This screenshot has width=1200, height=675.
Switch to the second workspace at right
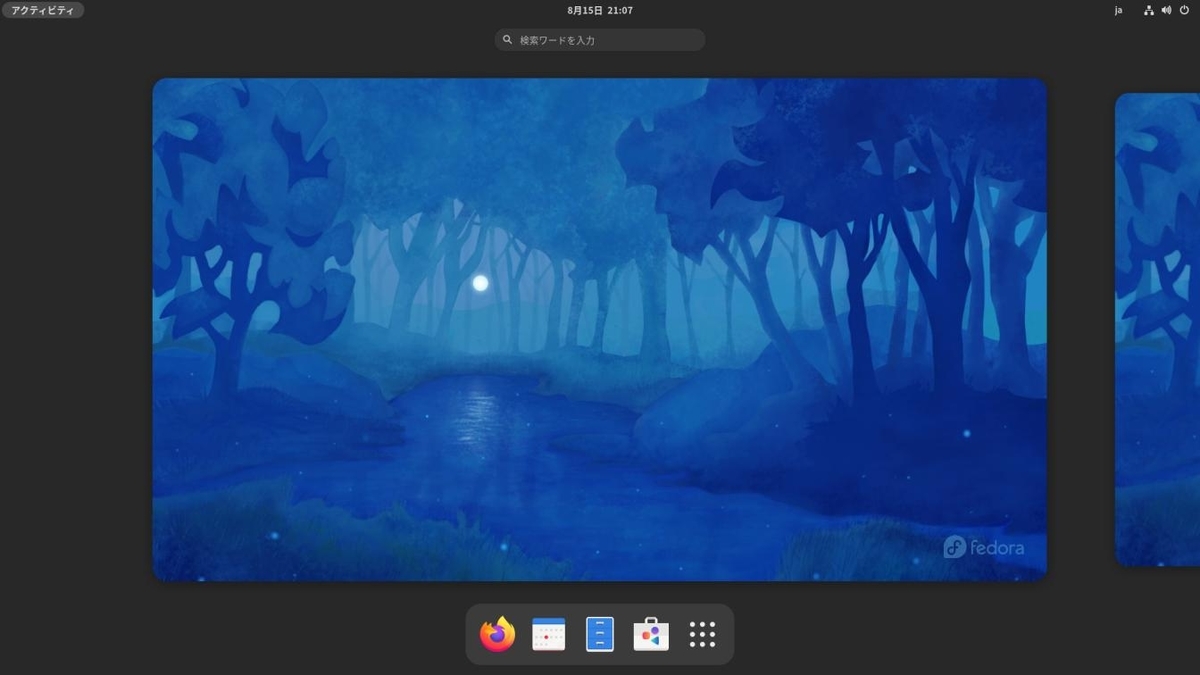click(1158, 329)
